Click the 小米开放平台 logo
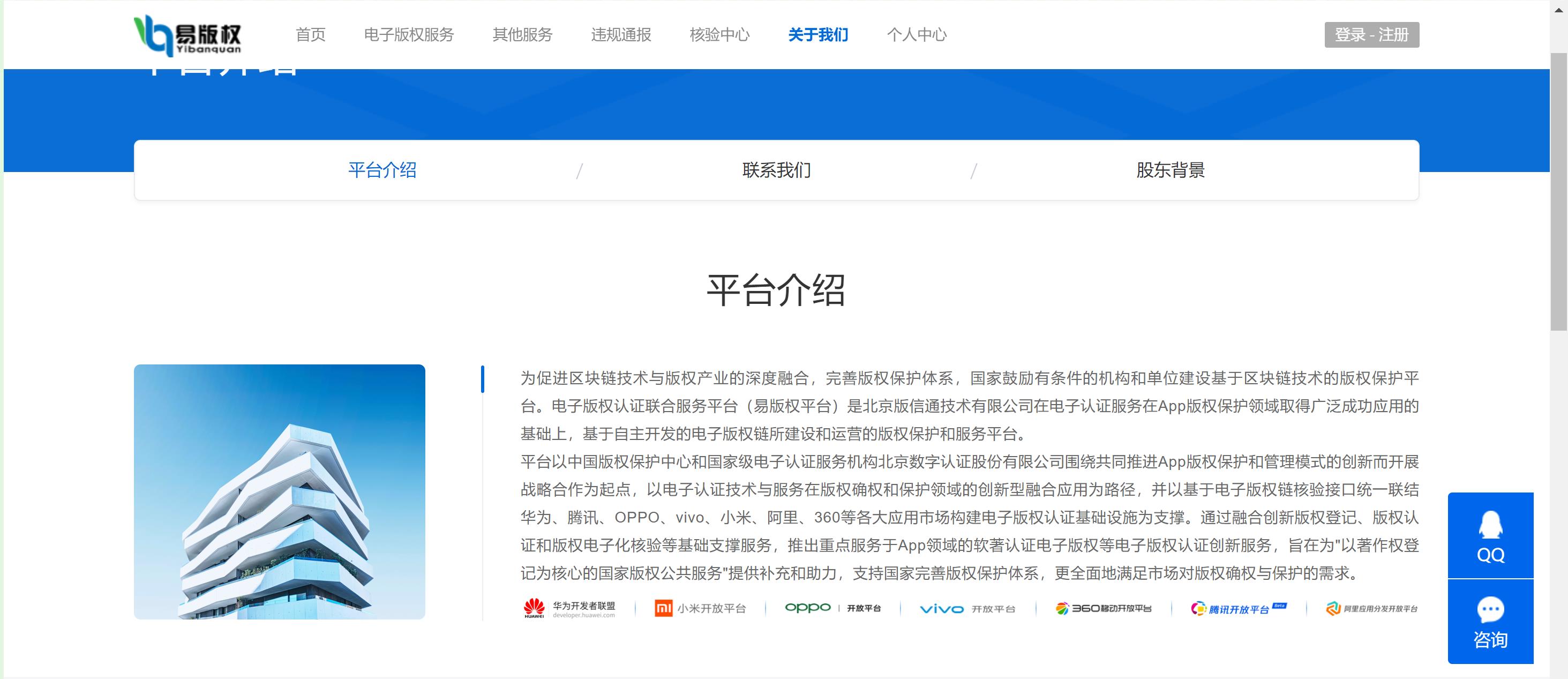 [x=700, y=608]
